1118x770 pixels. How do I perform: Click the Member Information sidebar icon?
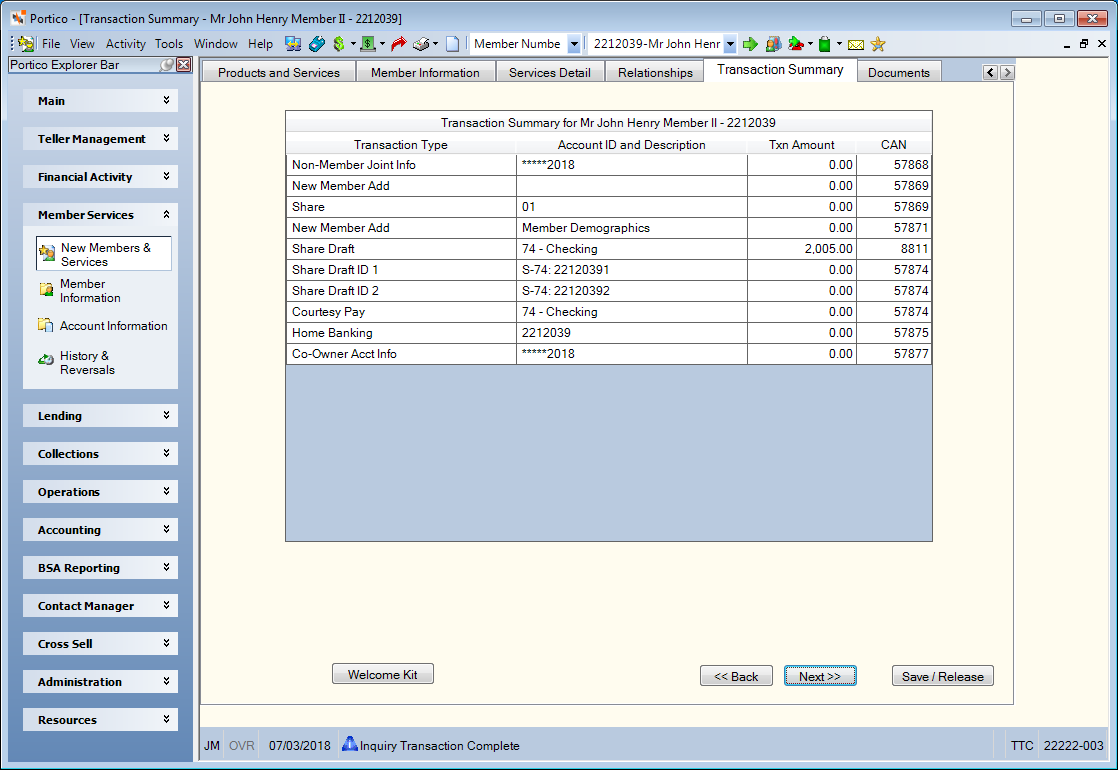[46, 289]
